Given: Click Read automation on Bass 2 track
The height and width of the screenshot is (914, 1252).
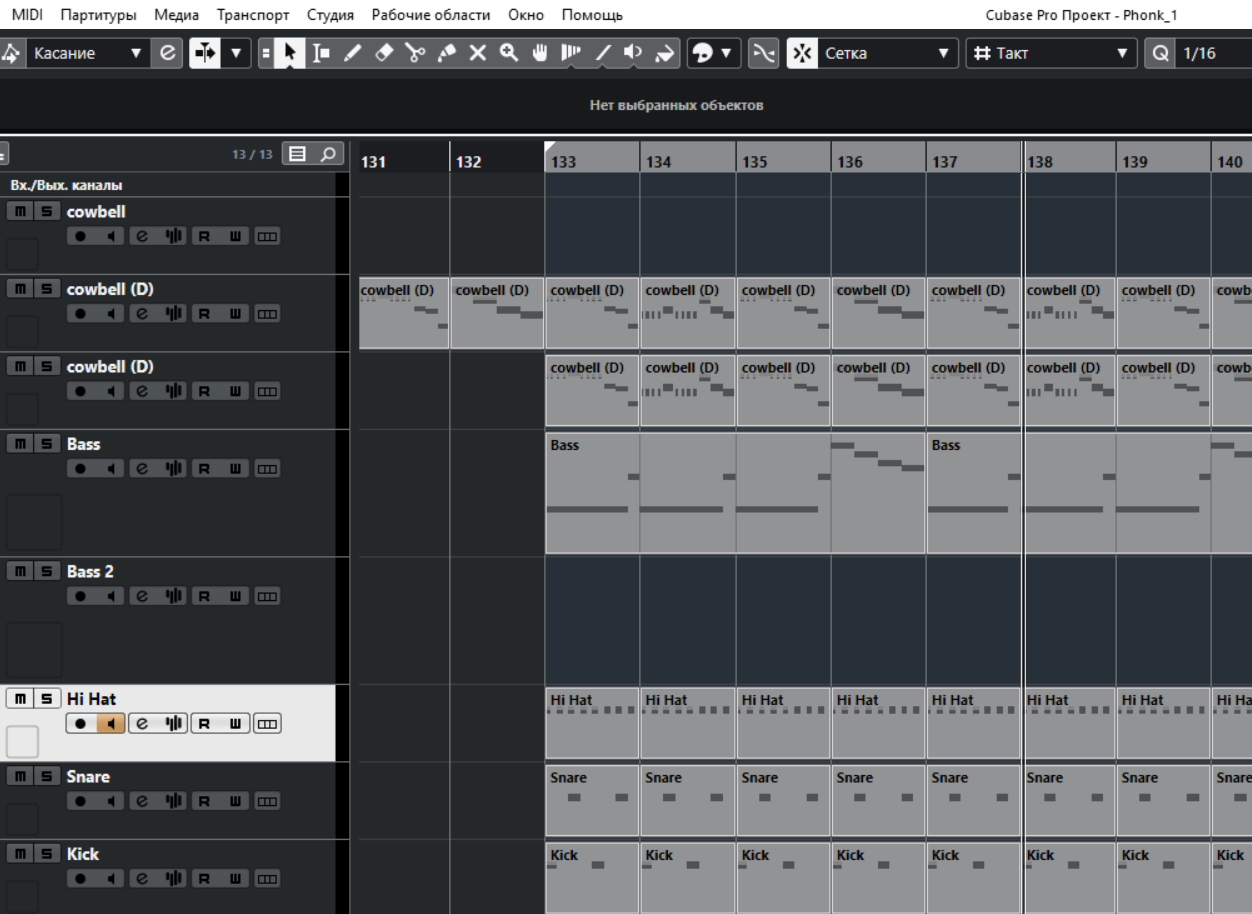Looking at the screenshot, I should [x=203, y=597].
